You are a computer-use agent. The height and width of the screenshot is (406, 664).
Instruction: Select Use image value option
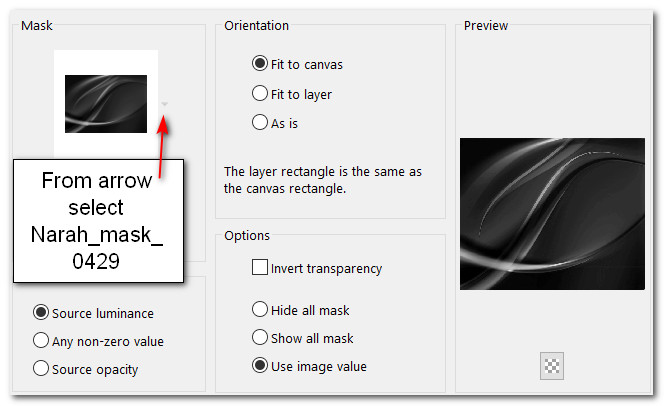click(260, 366)
